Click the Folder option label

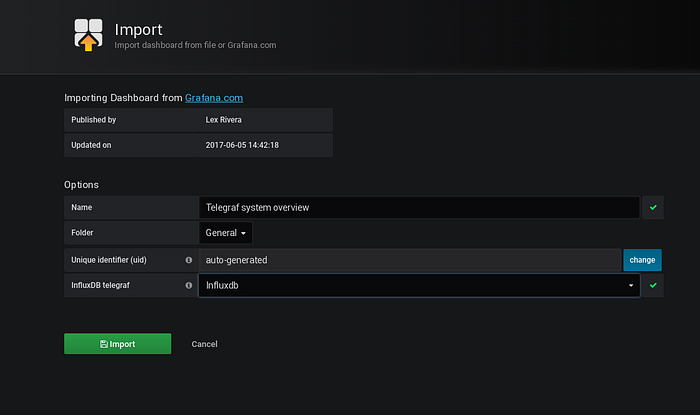(x=82, y=232)
